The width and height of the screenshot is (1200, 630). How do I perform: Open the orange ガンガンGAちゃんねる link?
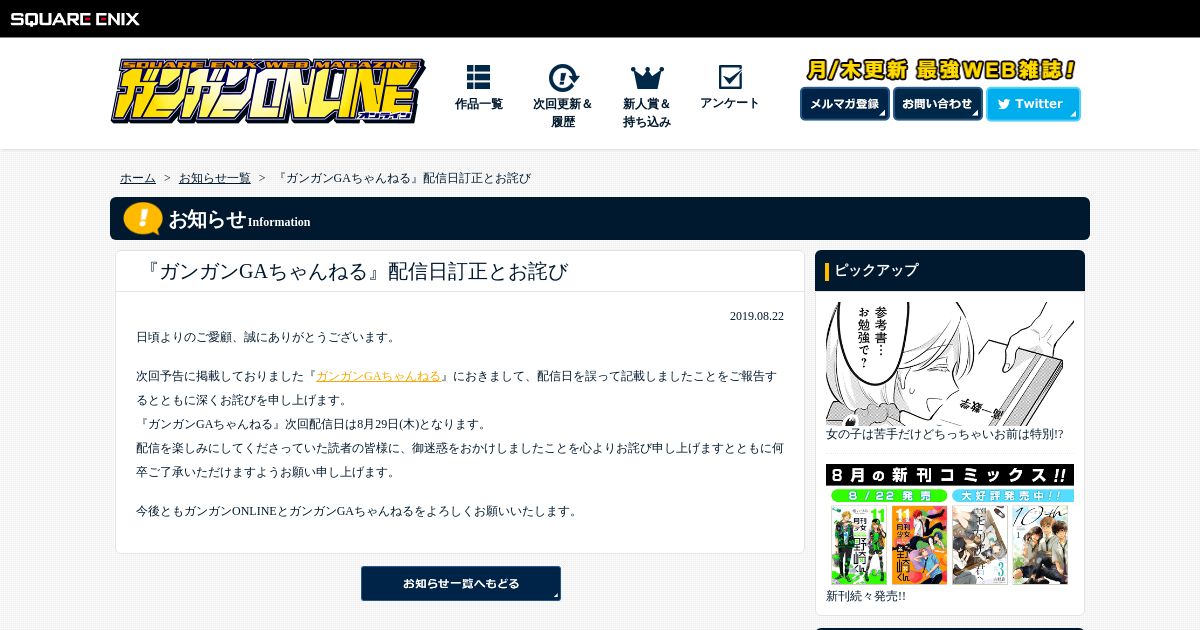378,376
